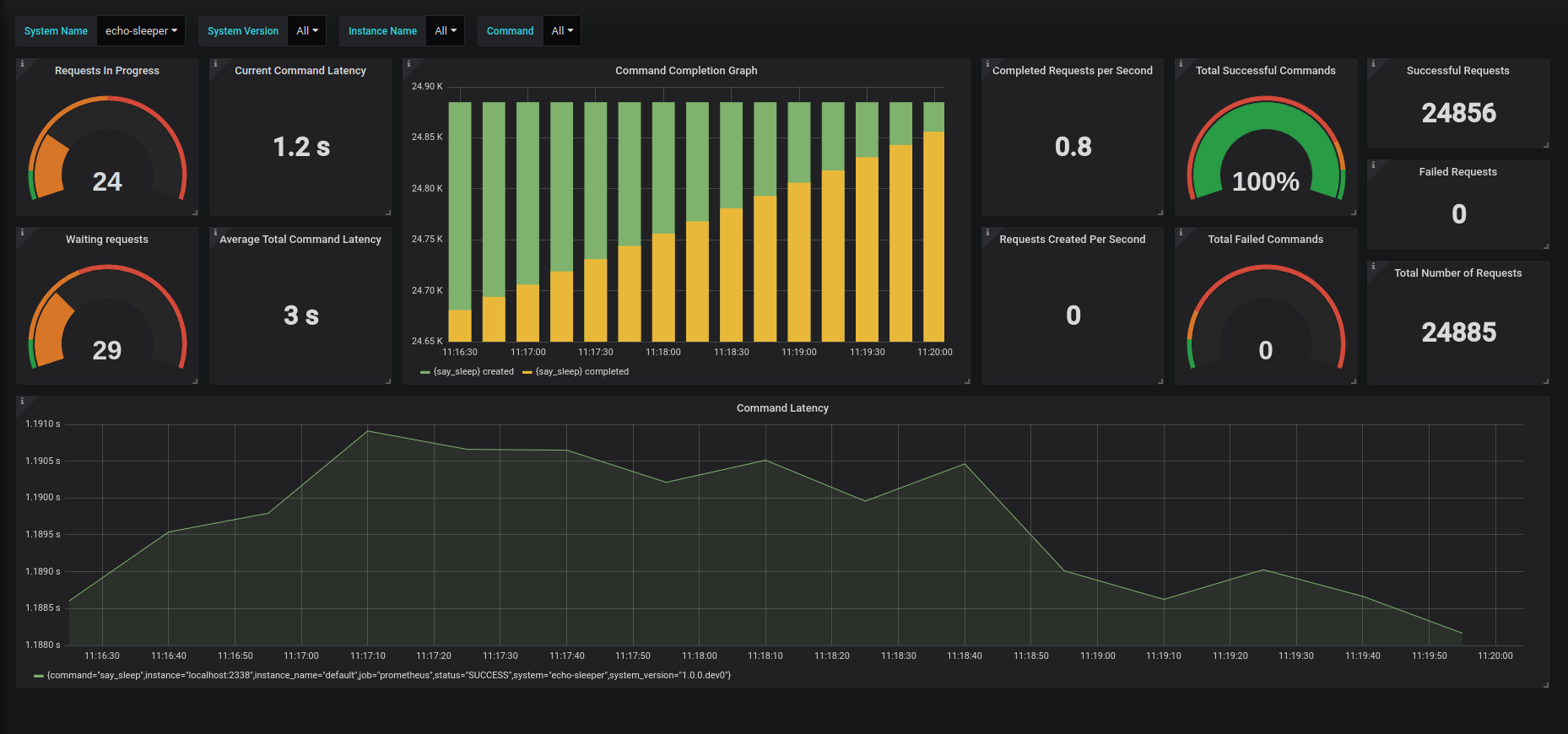
Task: Click the Total Failed Commands gauge showing 0
Action: coord(1266,317)
